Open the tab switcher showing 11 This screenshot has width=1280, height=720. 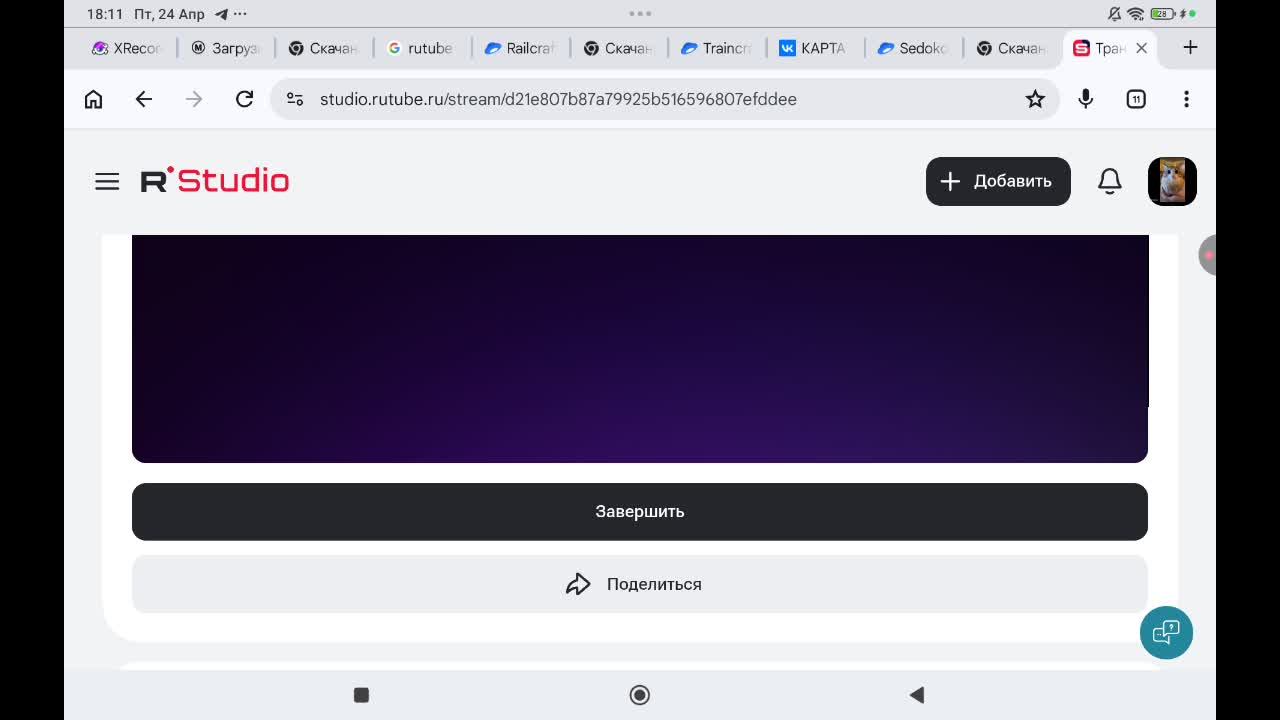point(1136,99)
